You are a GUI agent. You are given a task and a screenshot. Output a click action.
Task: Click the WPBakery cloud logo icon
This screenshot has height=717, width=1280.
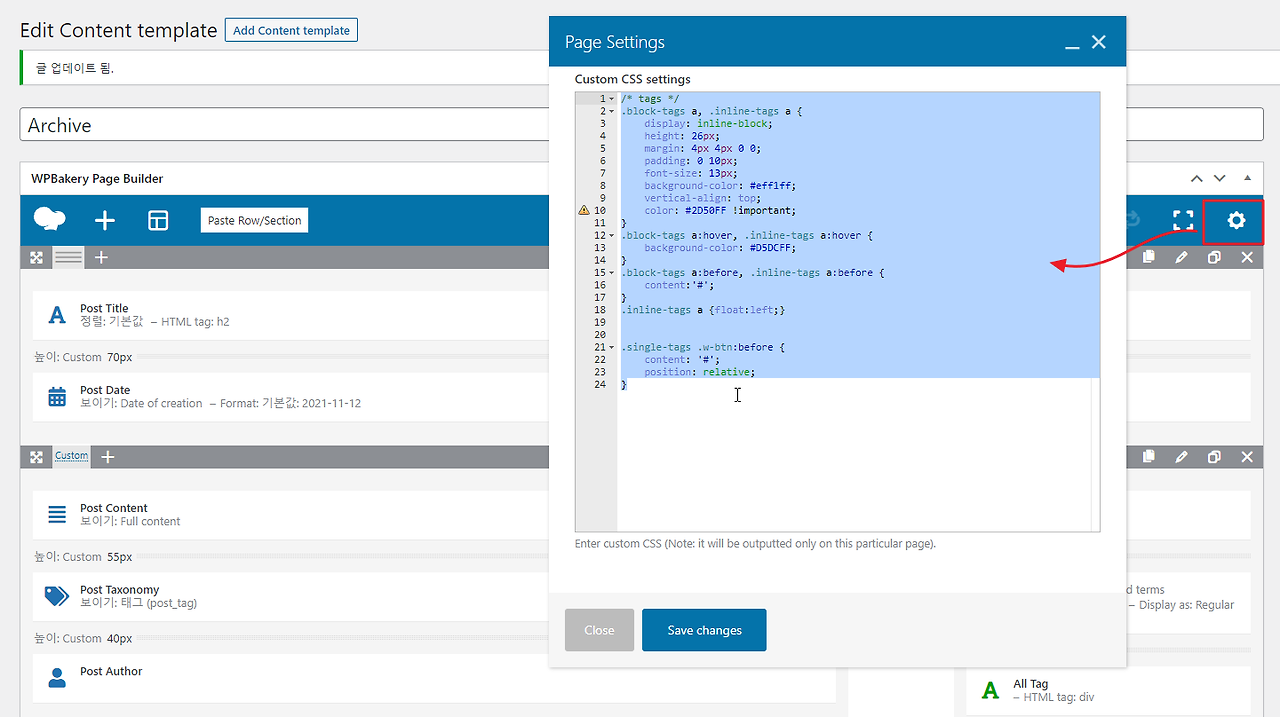point(49,220)
